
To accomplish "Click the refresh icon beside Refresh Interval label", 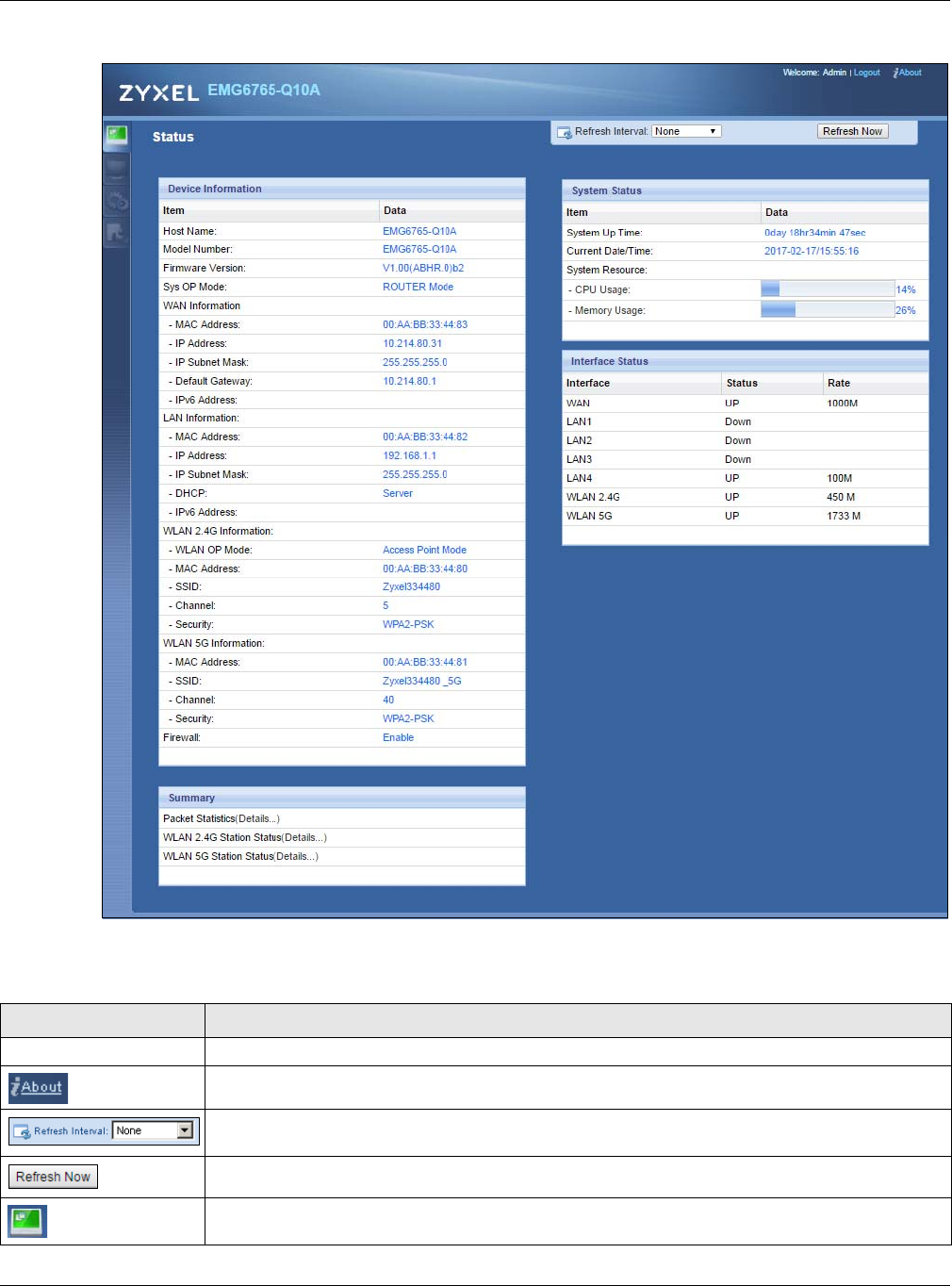I will (x=565, y=132).
